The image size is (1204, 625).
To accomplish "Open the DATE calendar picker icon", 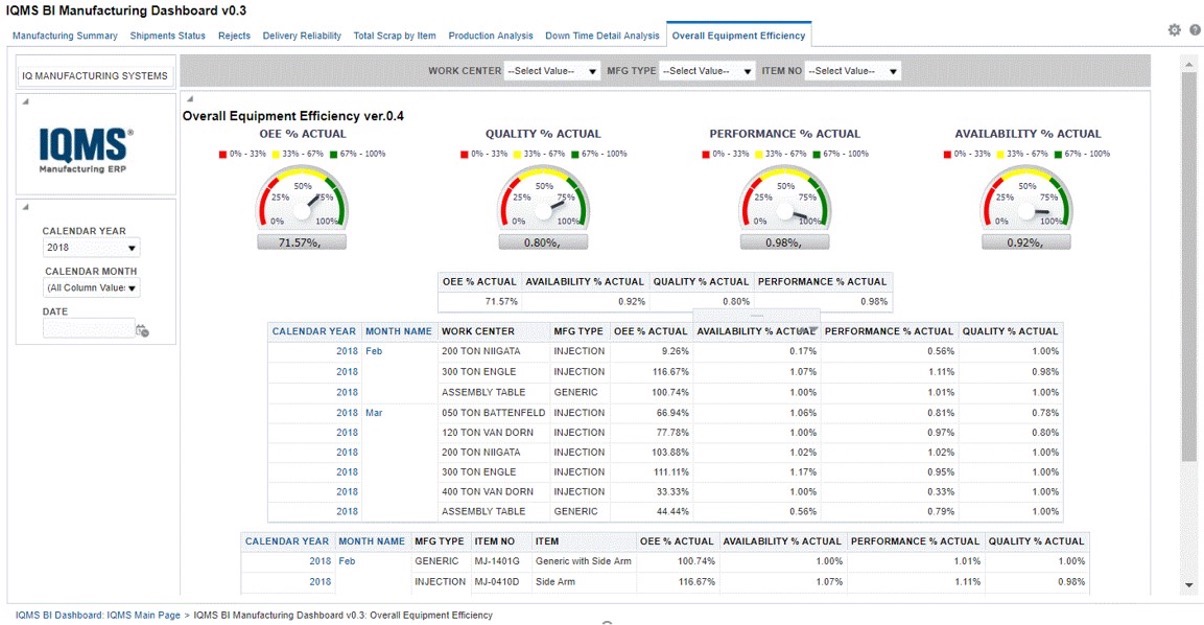I will coord(142,330).
